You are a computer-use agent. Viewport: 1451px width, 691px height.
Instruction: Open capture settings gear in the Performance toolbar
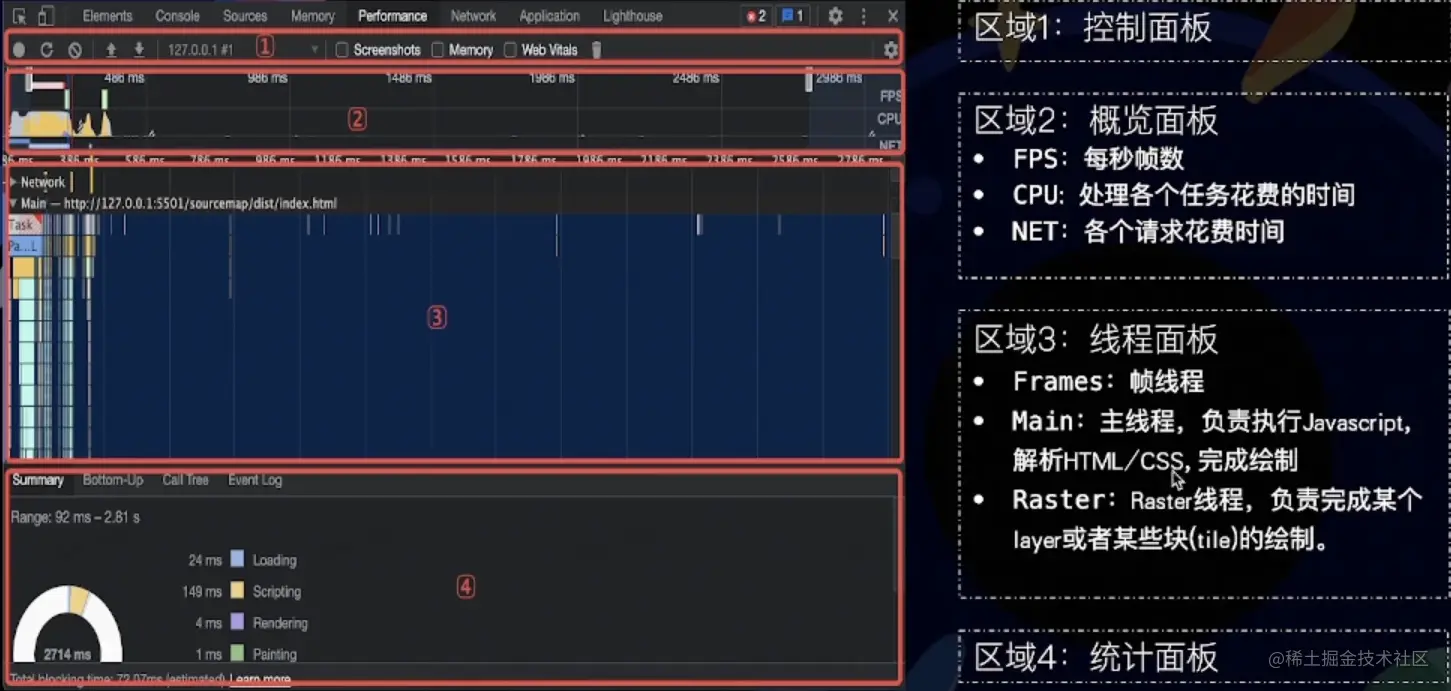[x=890, y=49]
